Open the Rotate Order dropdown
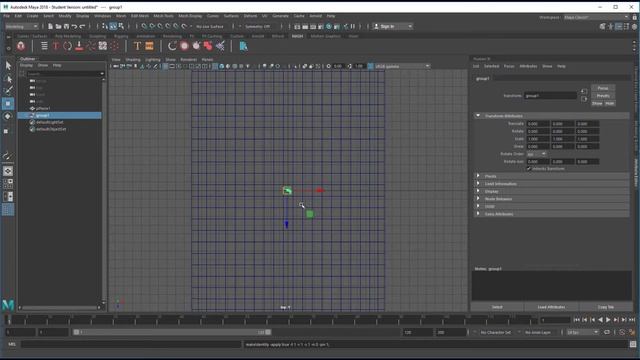The width and height of the screenshot is (640, 360). click(x=536, y=154)
